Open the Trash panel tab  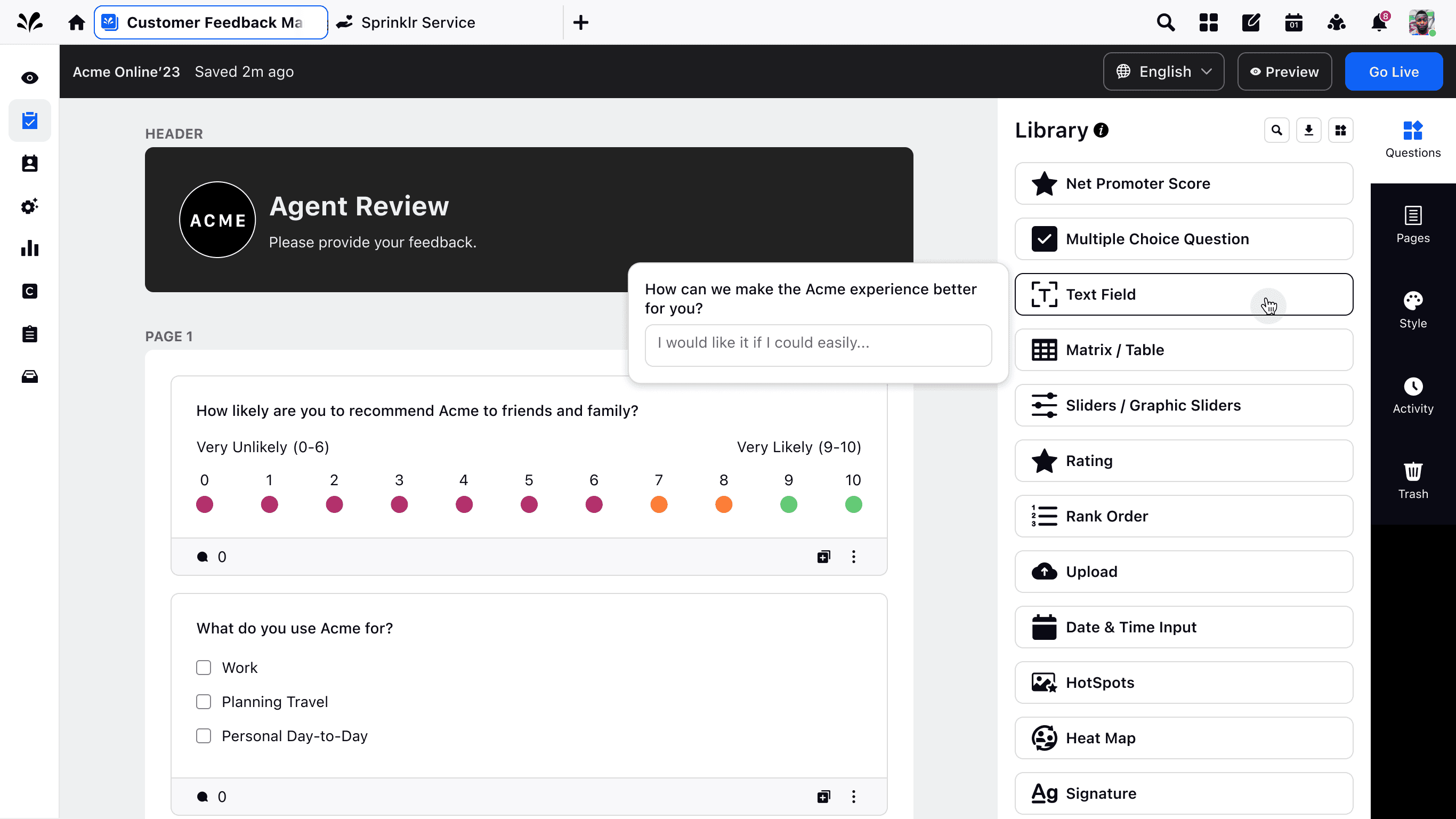[1412, 481]
